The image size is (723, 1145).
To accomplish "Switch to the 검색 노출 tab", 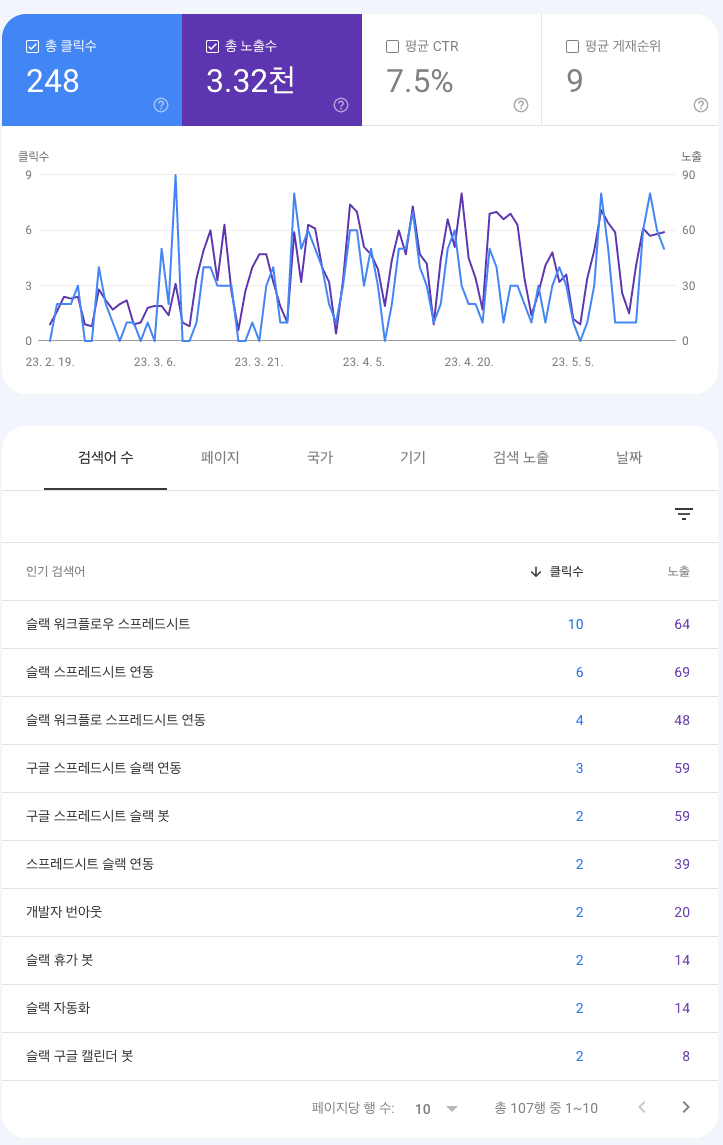I will coord(521,458).
